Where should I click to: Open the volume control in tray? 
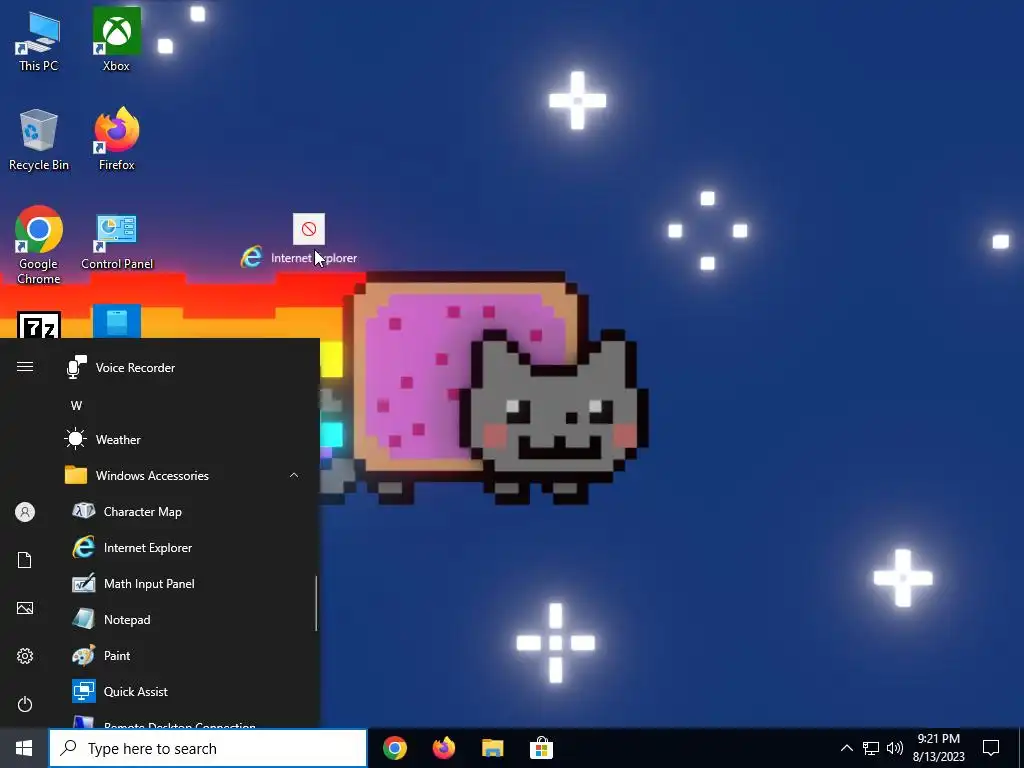pyautogui.click(x=895, y=748)
